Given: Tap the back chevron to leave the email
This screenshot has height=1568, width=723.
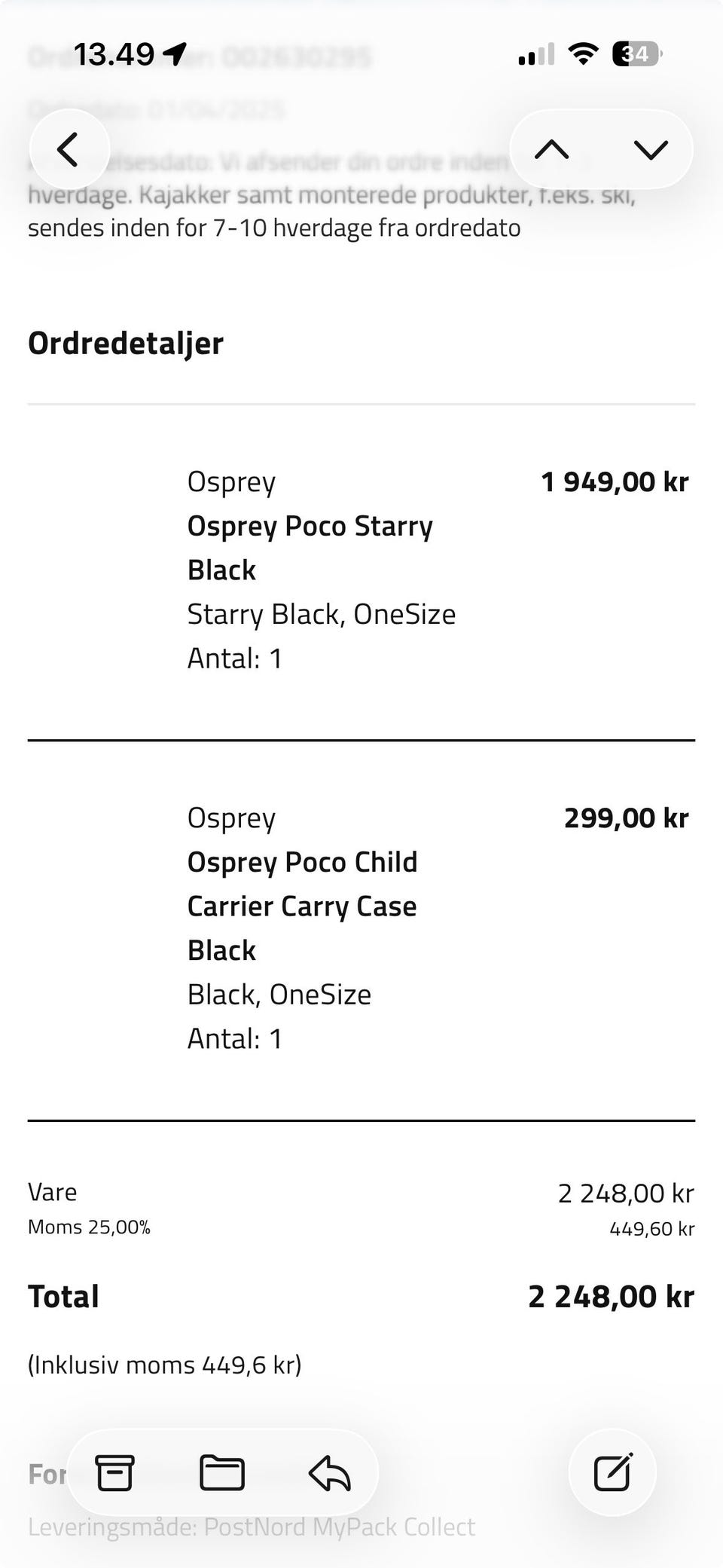Looking at the screenshot, I should [x=69, y=149].
